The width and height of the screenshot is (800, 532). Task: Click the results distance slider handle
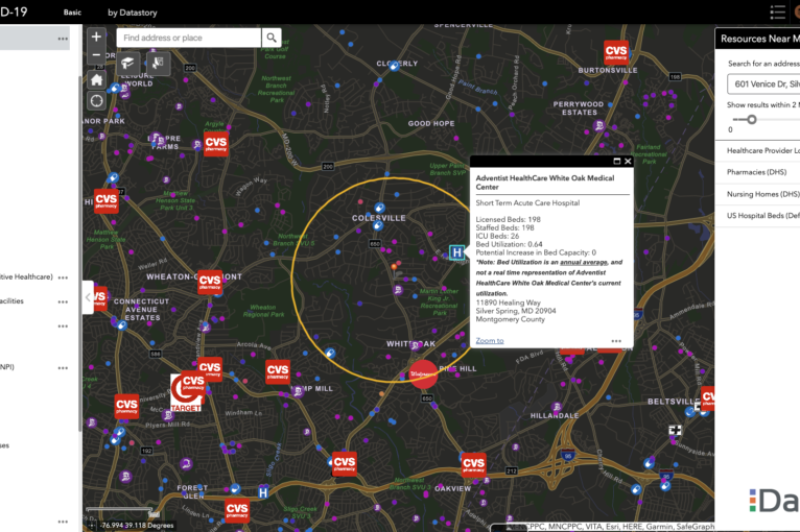tap(752, 120)
